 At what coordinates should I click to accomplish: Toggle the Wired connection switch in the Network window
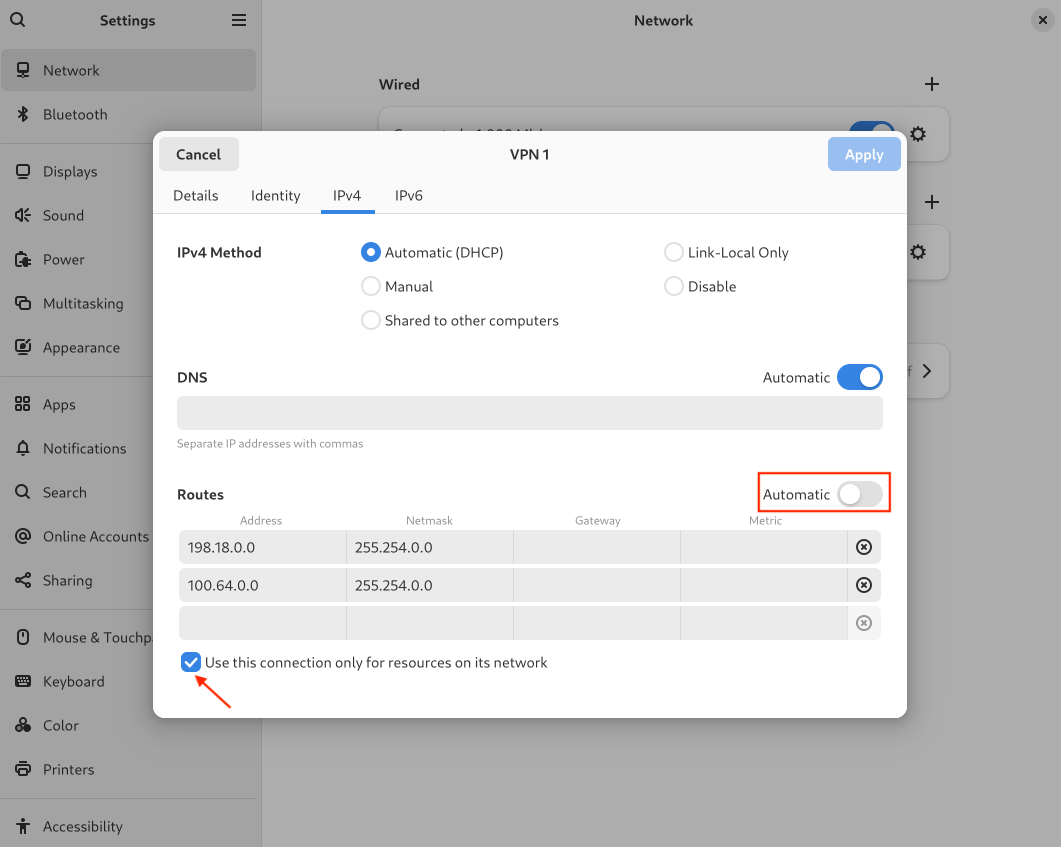click(872, 127)
